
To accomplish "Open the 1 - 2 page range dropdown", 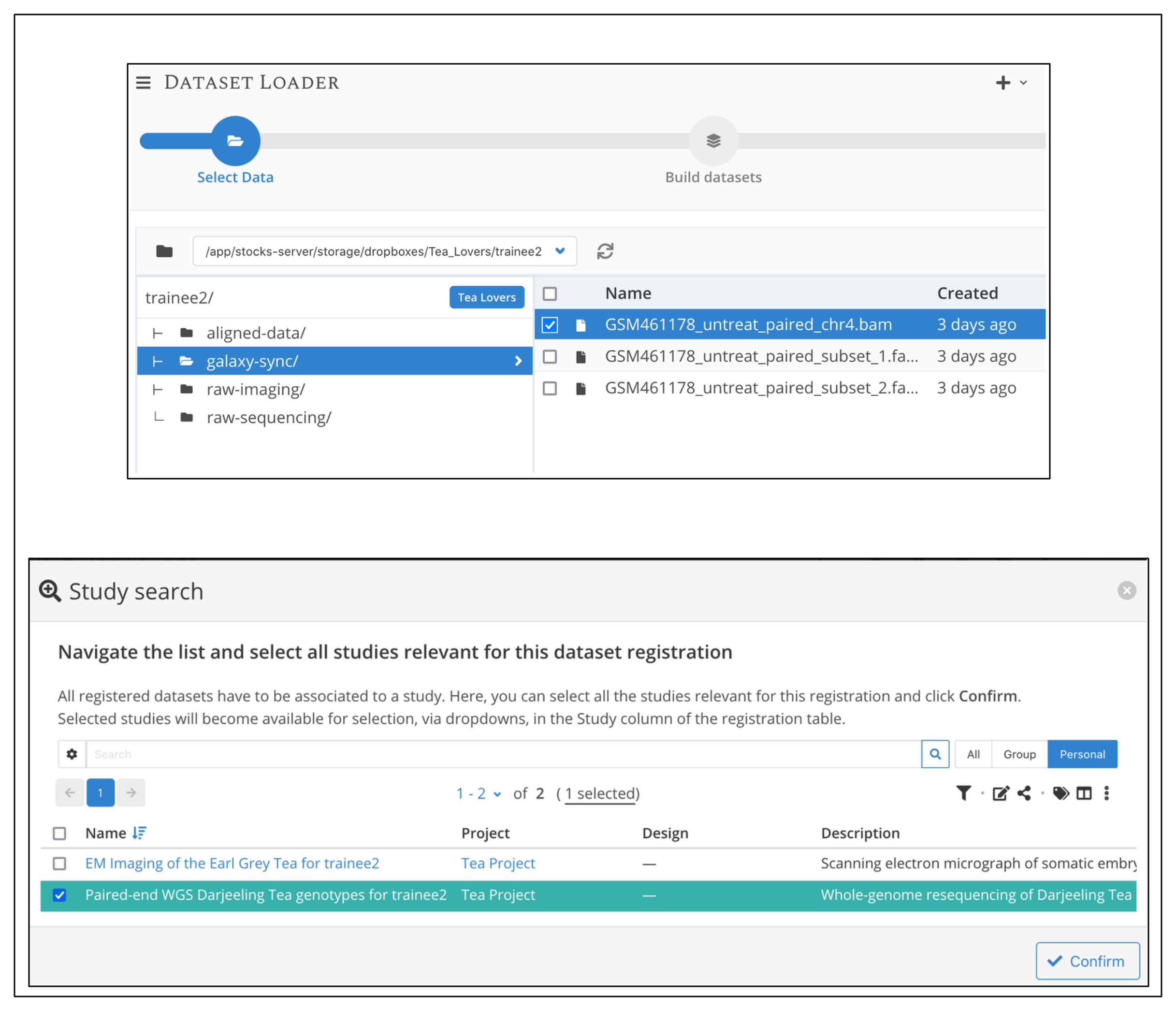I will click(479, 793).
